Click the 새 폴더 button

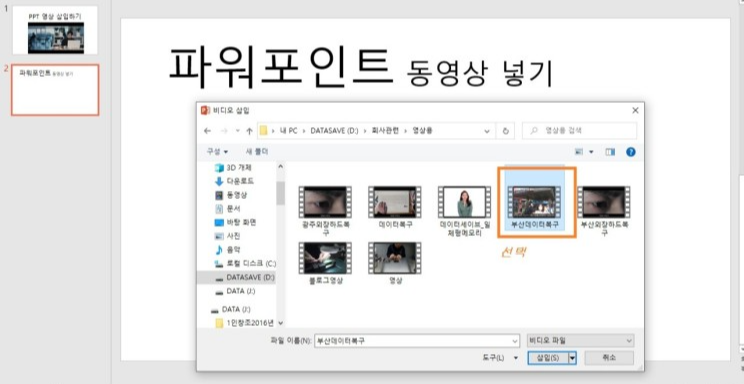tap(257, 151)
